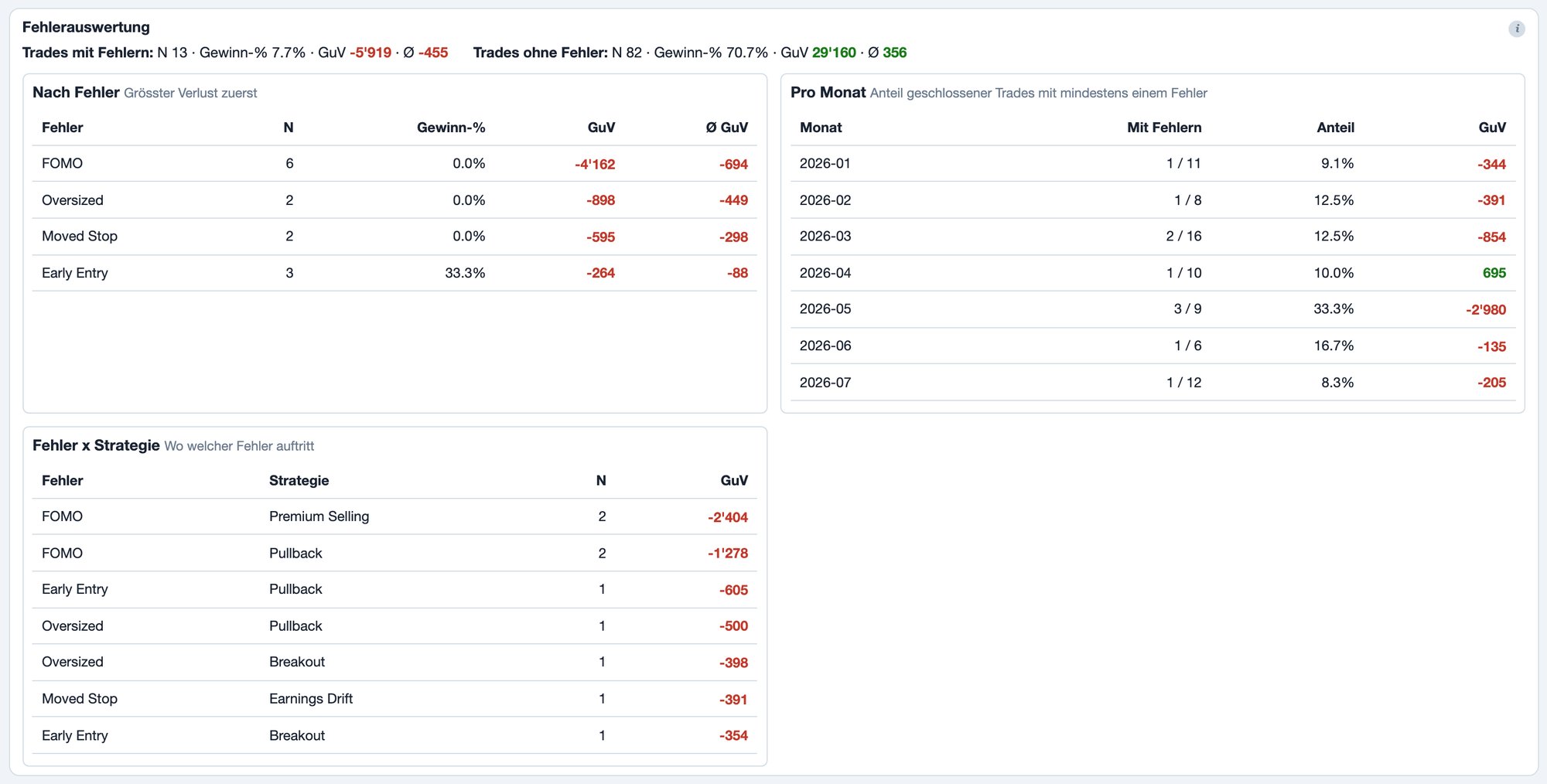Click the Ø GuV column header
This screenshot has width=1547, height=784.
[x=726, y=128]
